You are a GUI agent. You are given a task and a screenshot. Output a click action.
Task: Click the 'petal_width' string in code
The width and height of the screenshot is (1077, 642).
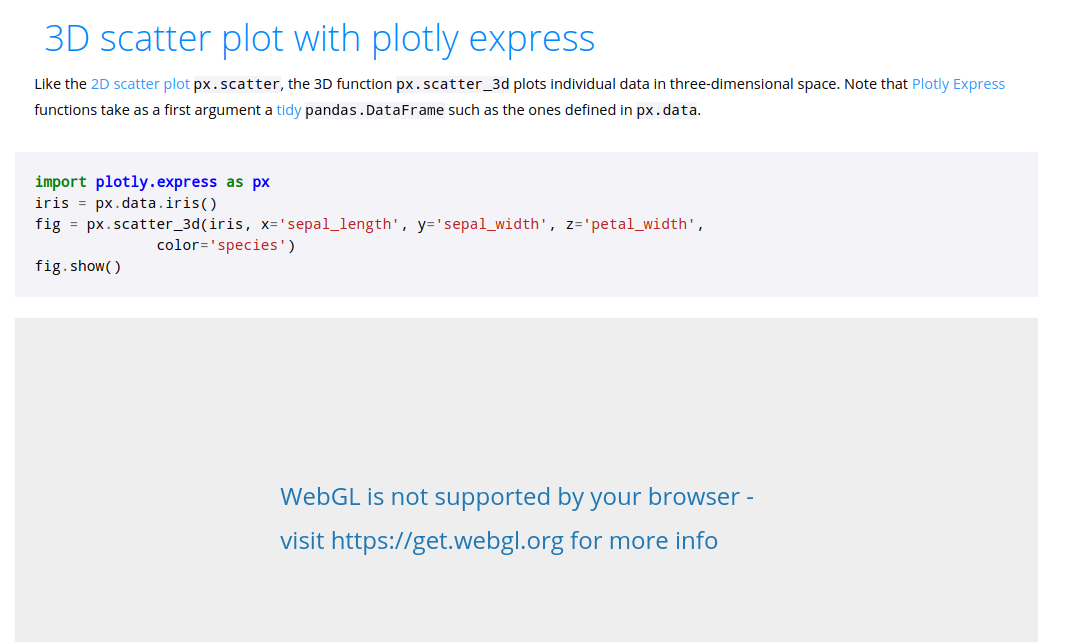click(x=639, y=225)
